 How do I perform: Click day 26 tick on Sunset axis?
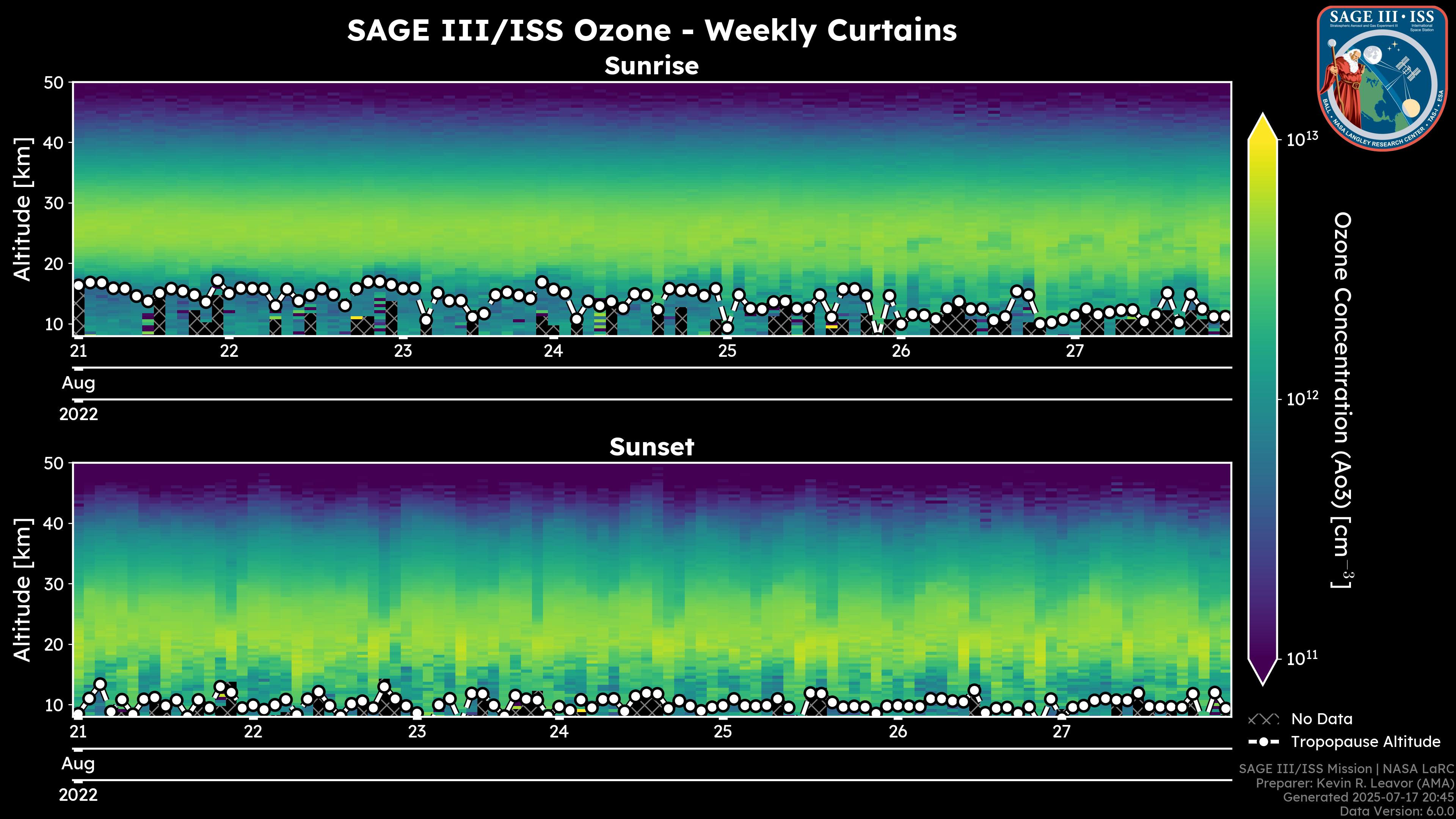pos(897,732)
